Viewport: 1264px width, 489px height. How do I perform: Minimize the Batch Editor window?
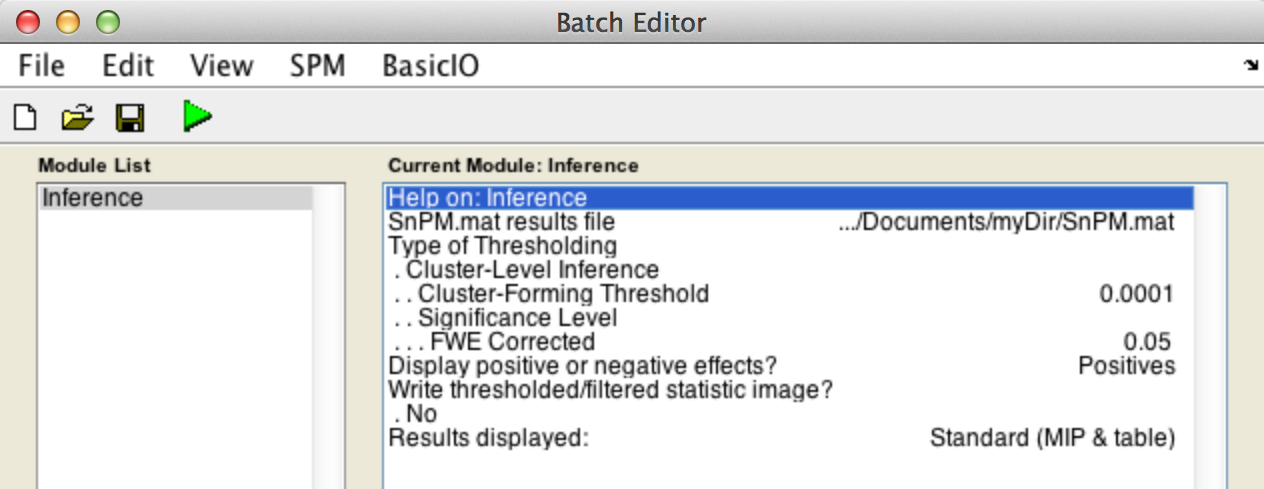coord(67,21)
